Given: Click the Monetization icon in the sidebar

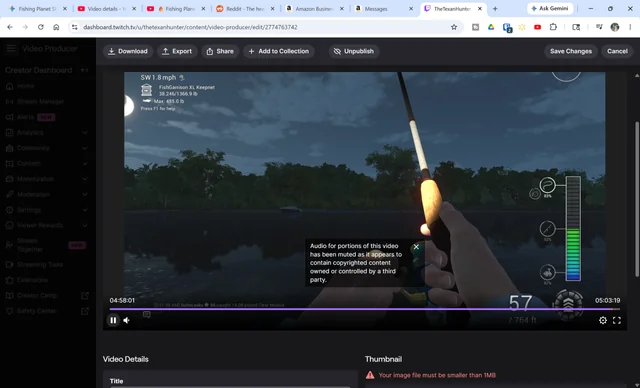Looking at the screenshot, I should (x=9, y=179).
